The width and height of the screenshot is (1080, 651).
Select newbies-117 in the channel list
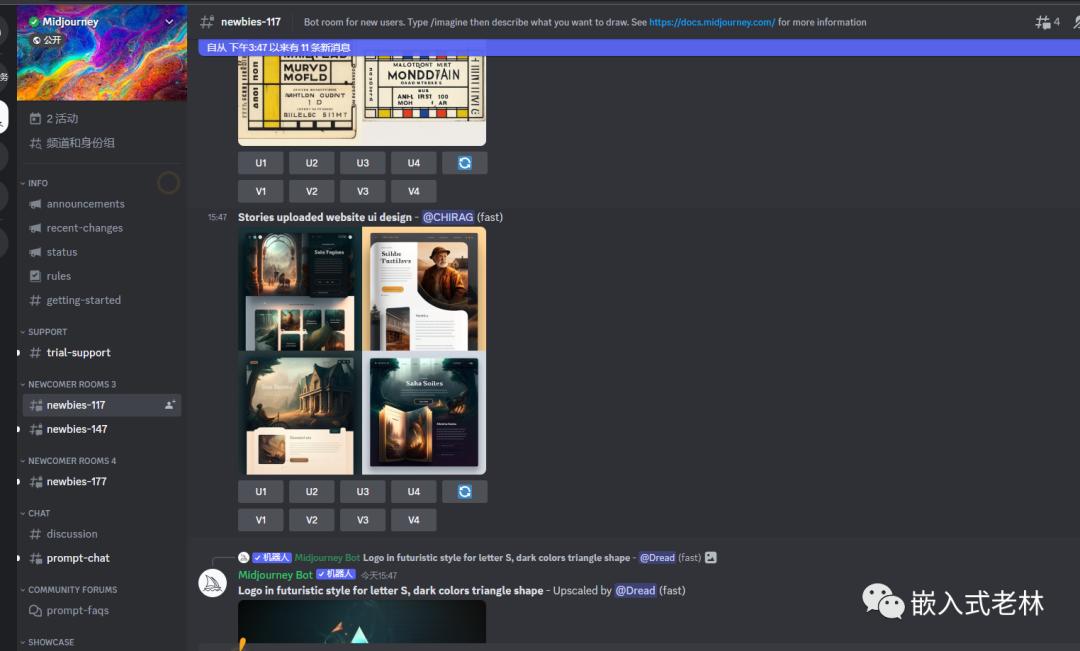(x=101, y=405)
